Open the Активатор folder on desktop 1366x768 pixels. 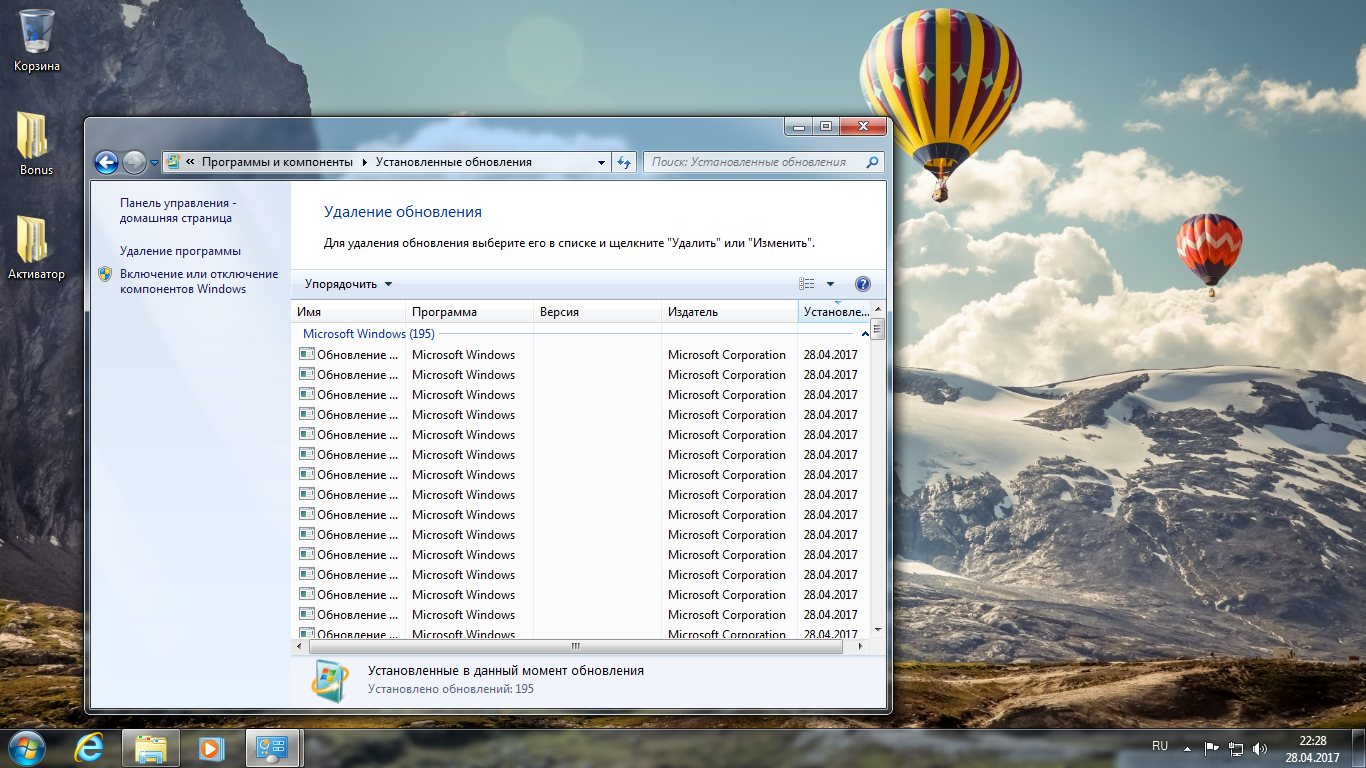point(36,248)
